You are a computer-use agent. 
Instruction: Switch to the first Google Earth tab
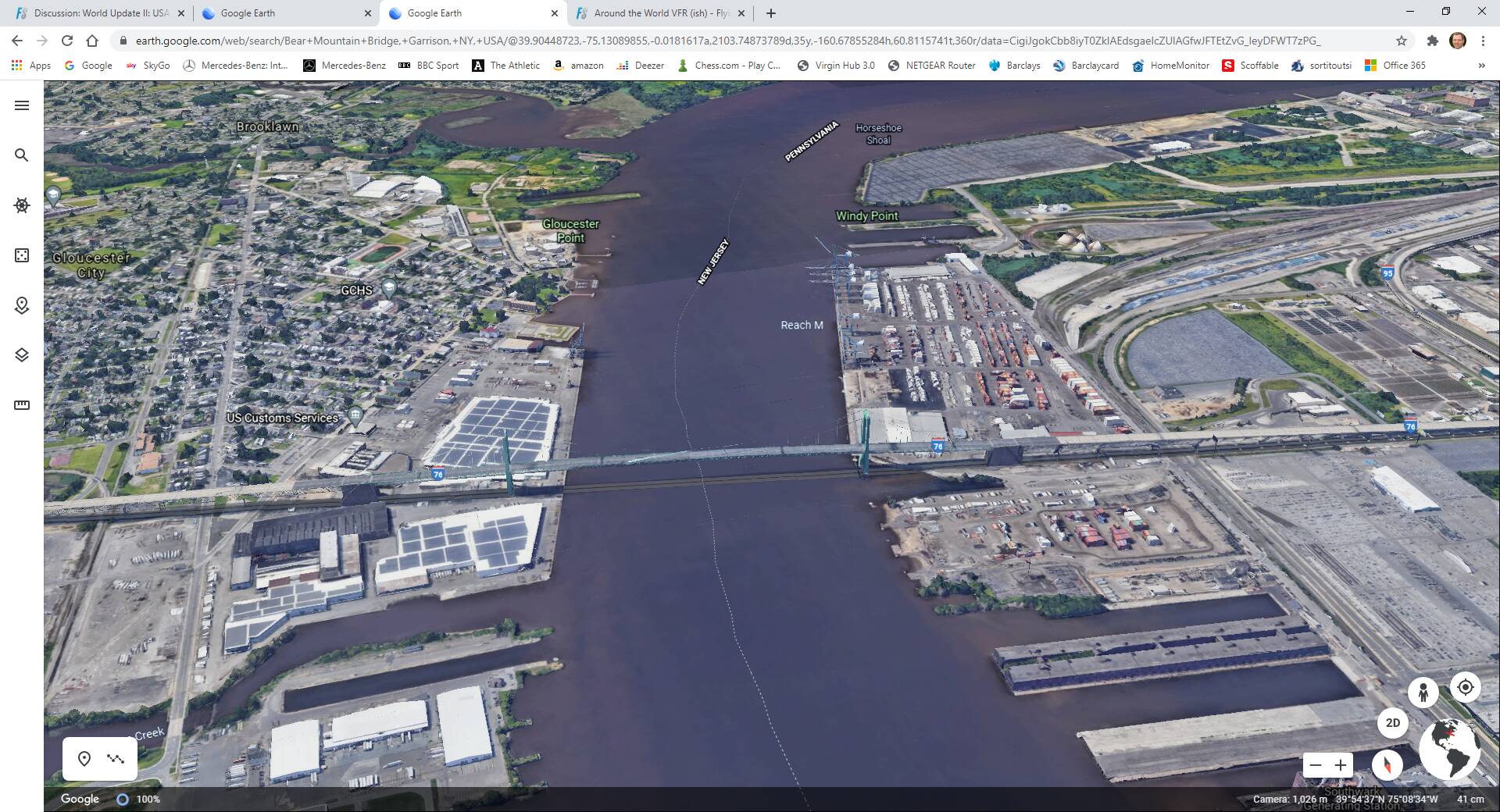point(286,13)
